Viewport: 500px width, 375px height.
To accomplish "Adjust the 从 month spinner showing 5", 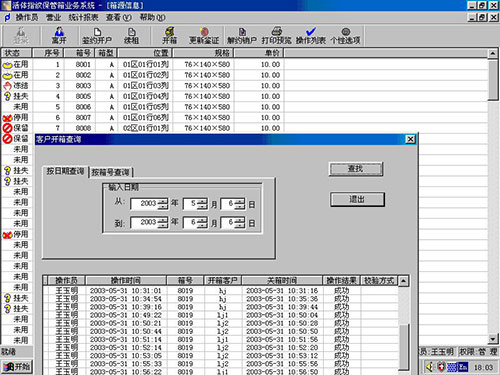I will pos(202,204).
